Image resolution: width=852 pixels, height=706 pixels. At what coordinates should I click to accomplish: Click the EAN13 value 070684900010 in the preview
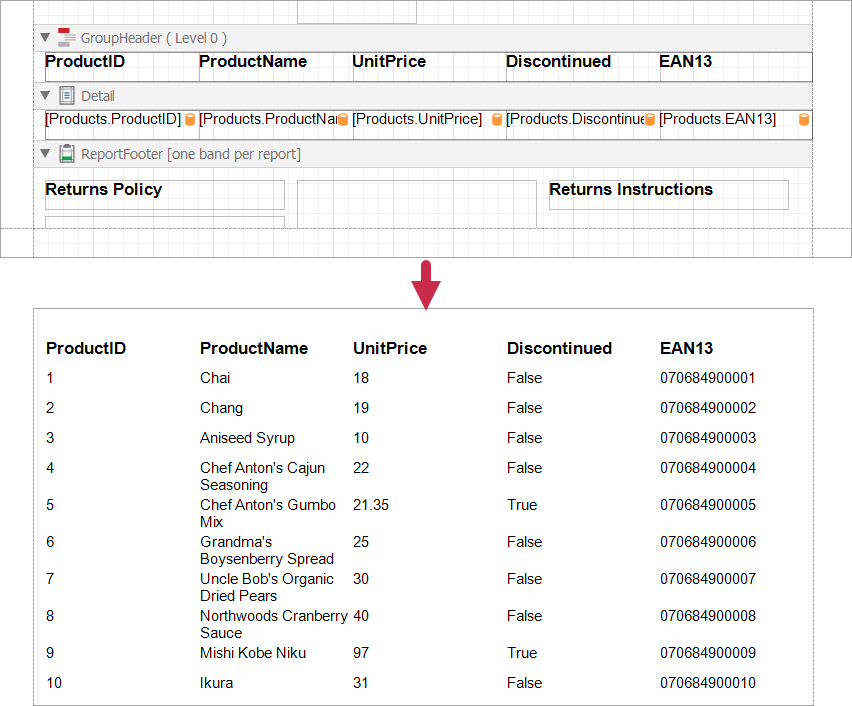click(708, 683)
